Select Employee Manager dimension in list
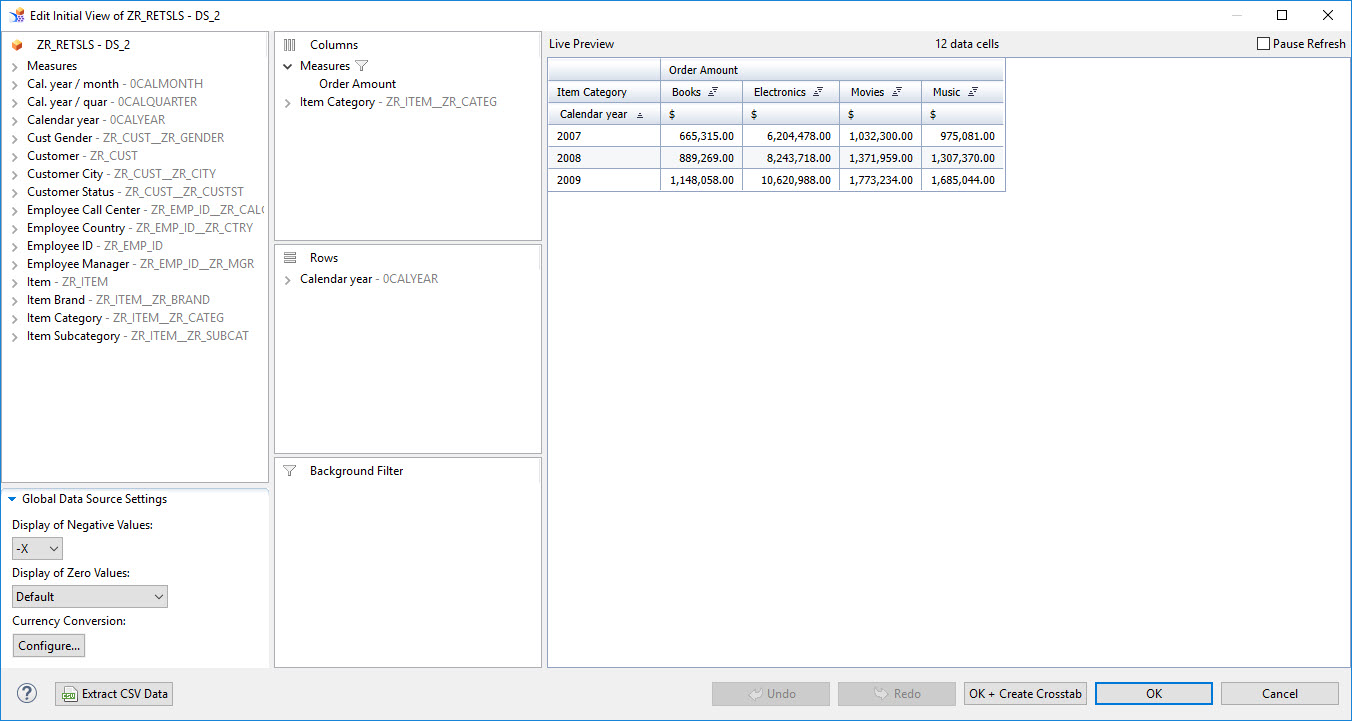This screenshot has width=1352, height=721. [78, 264]
